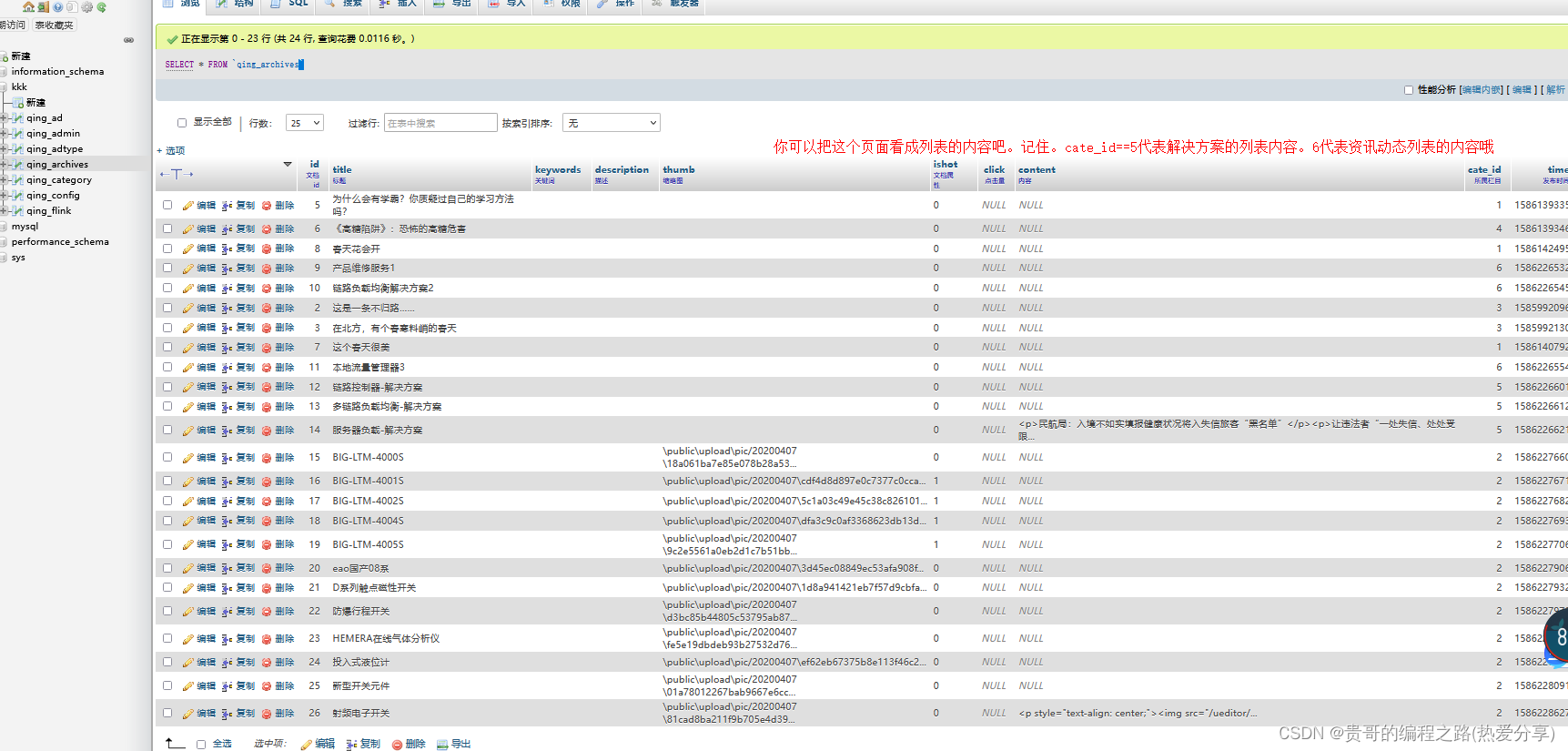Expand the + 选项 options section
1568x751 pixels.
(170, 151)
